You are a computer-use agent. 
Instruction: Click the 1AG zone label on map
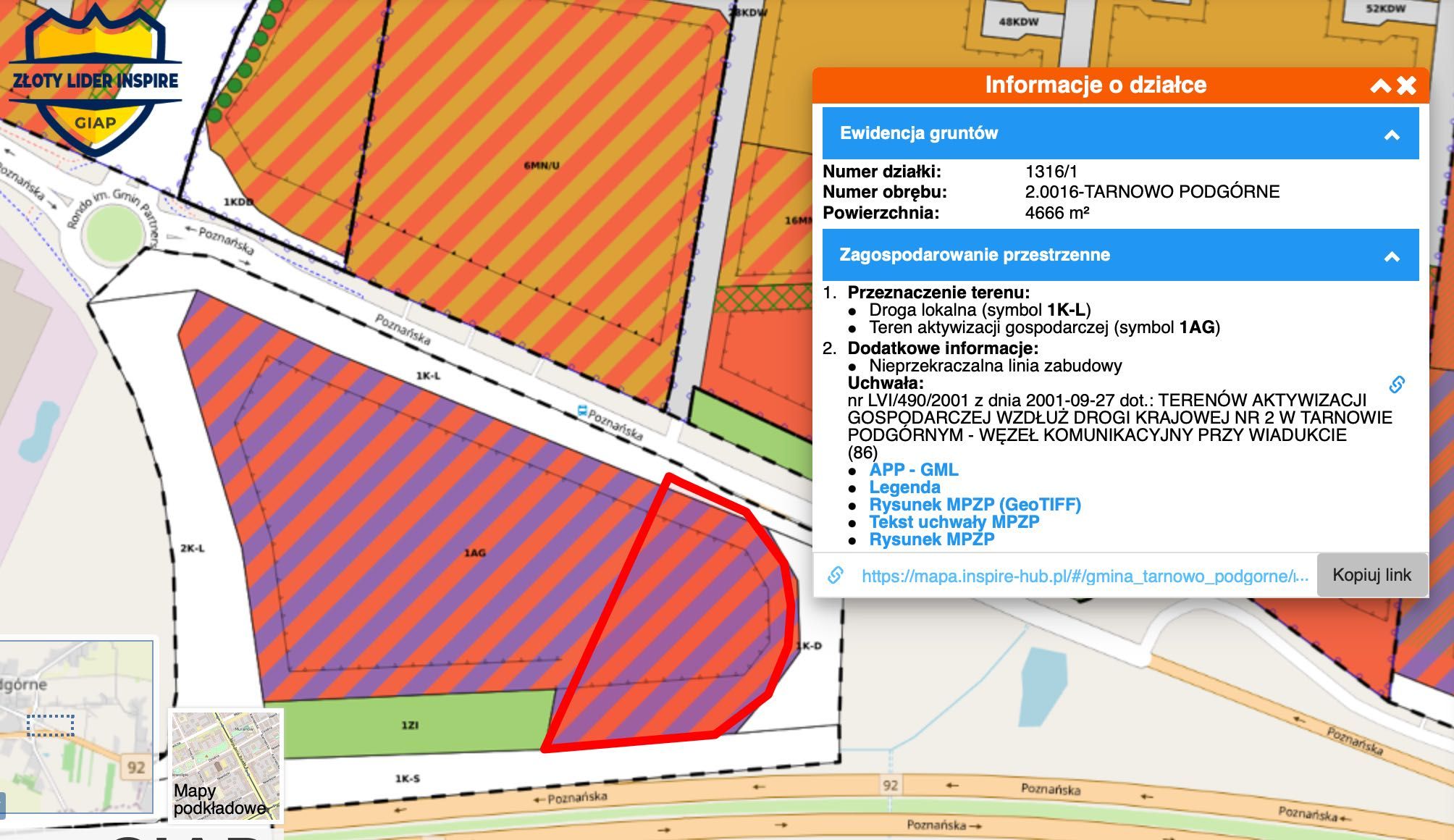[474, 553]
